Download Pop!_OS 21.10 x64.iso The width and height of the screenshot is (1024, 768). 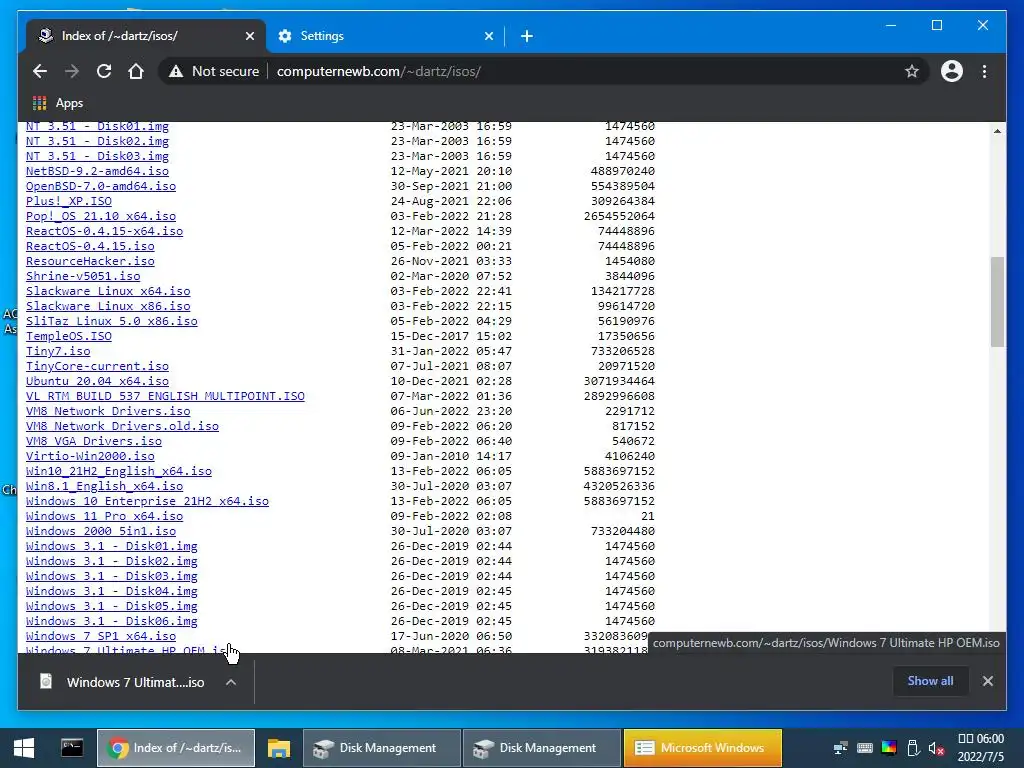(x=101, y=216)
